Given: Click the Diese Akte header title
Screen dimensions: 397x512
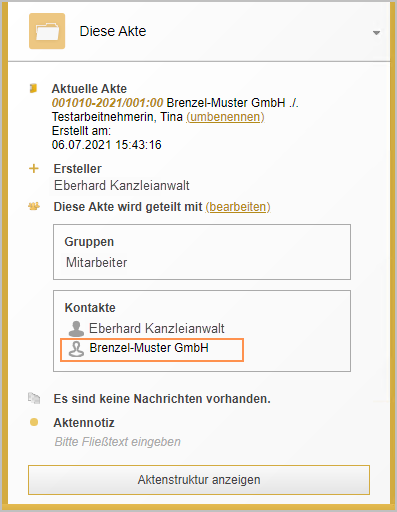Looking at the screenshot, I should pyautogui.click(x=113, y=31).
